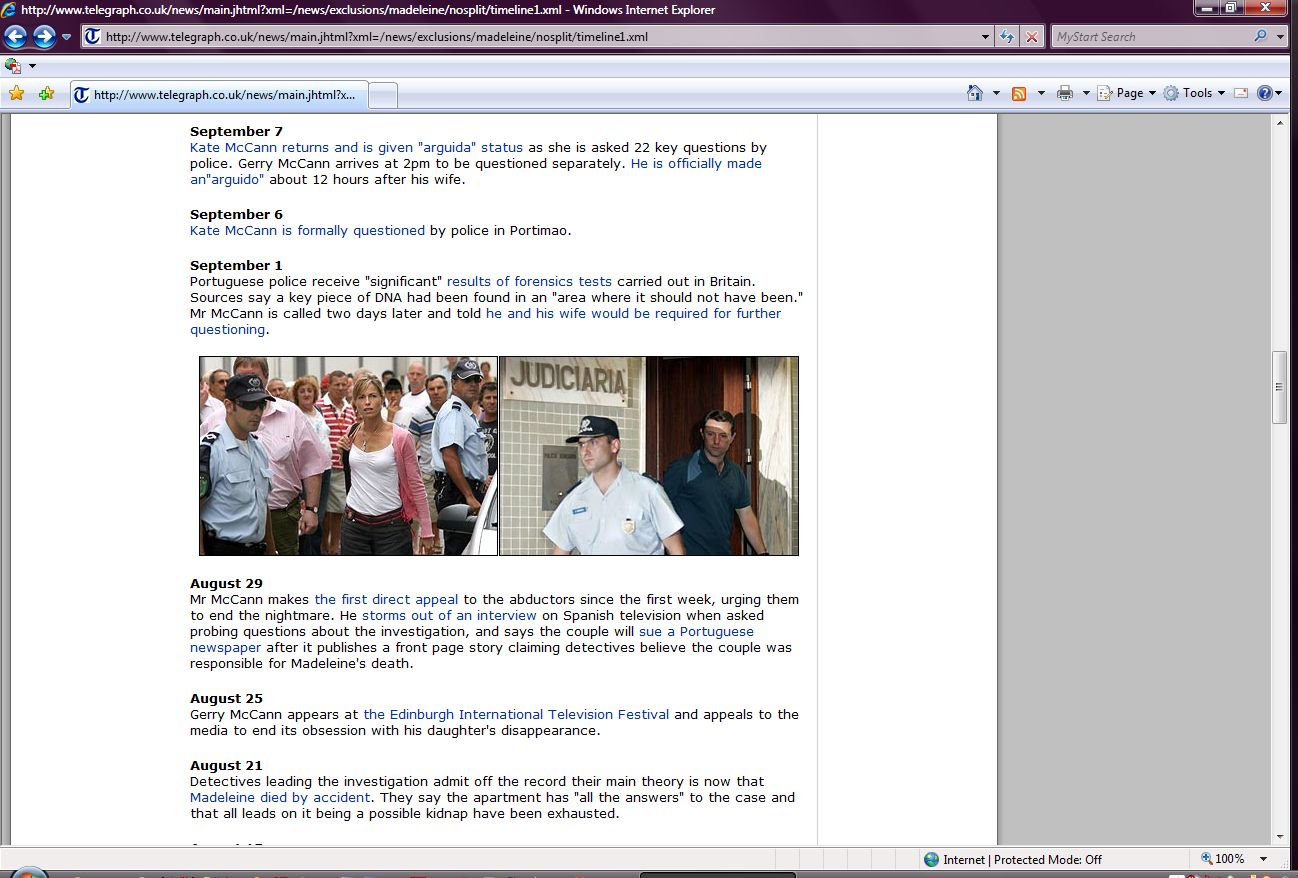
Task: Expand the recent pages dropdown arrow
Action: [67, 37]
